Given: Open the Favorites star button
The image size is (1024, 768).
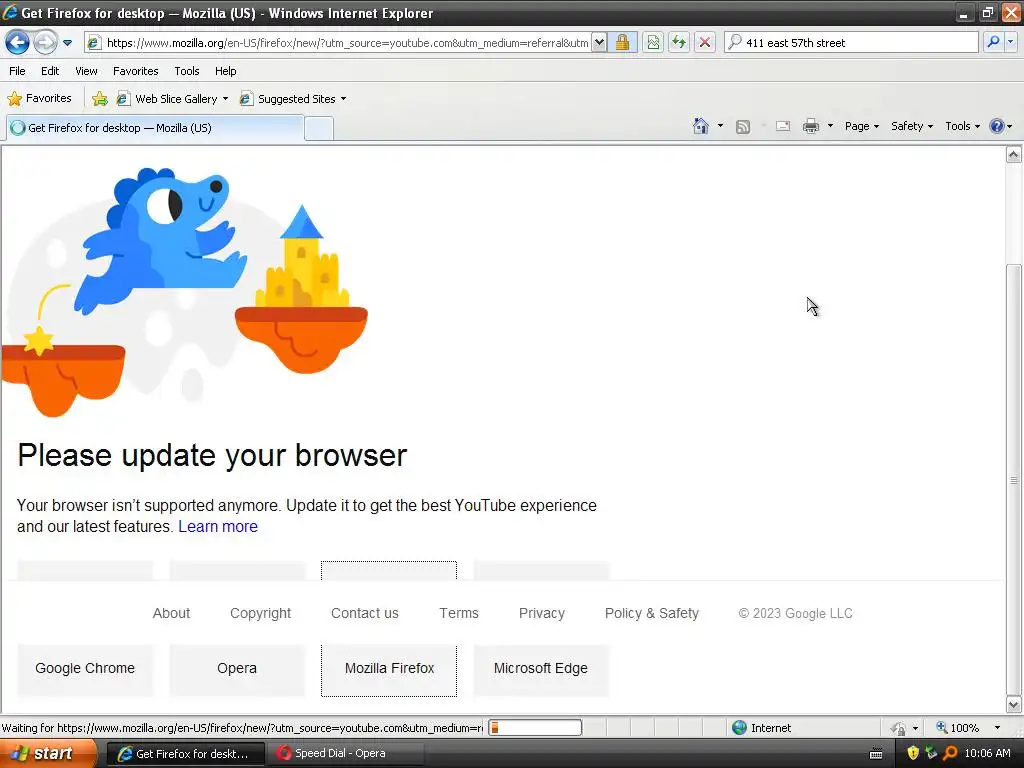Looking at the screenshot, I should point(39,99).
